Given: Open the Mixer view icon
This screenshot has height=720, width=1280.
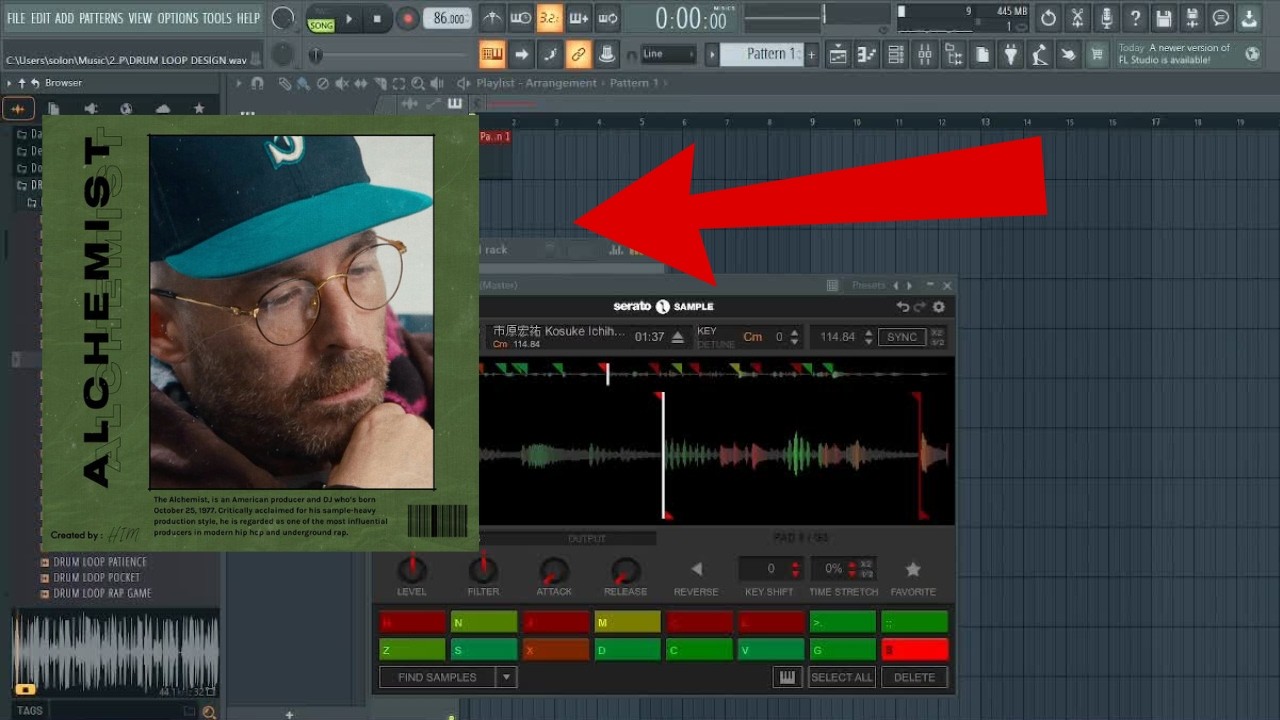Looking at the screenshot, I should click(925, 54).
